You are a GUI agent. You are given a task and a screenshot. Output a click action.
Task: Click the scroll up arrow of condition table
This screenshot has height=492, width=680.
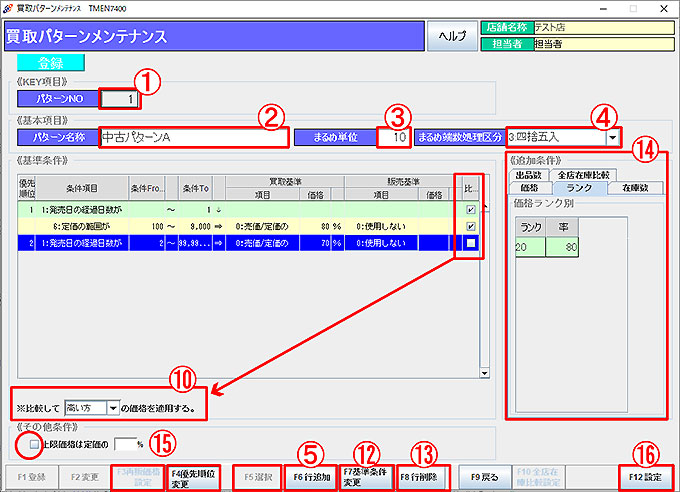484,207
